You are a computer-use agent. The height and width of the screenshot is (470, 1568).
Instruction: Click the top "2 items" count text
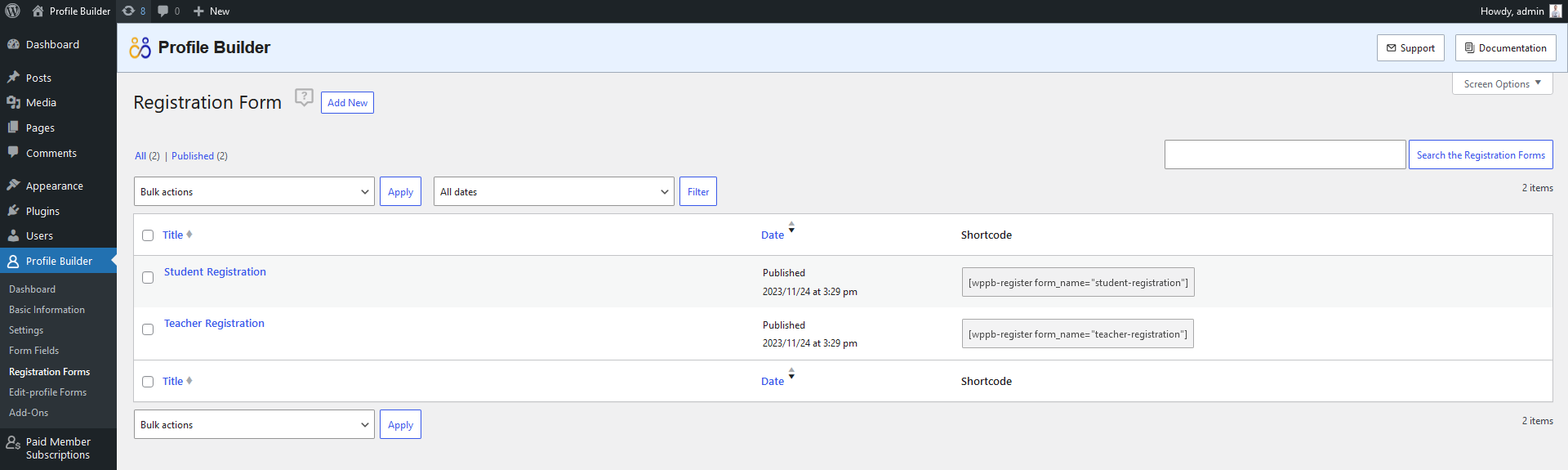coord(1537,187)
